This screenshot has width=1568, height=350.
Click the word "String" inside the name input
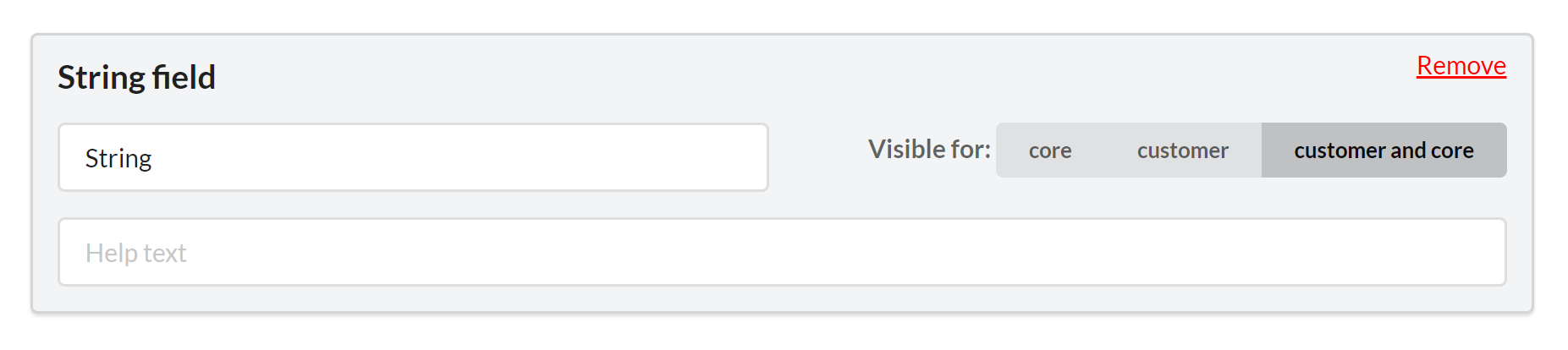(x=118, y=159)
